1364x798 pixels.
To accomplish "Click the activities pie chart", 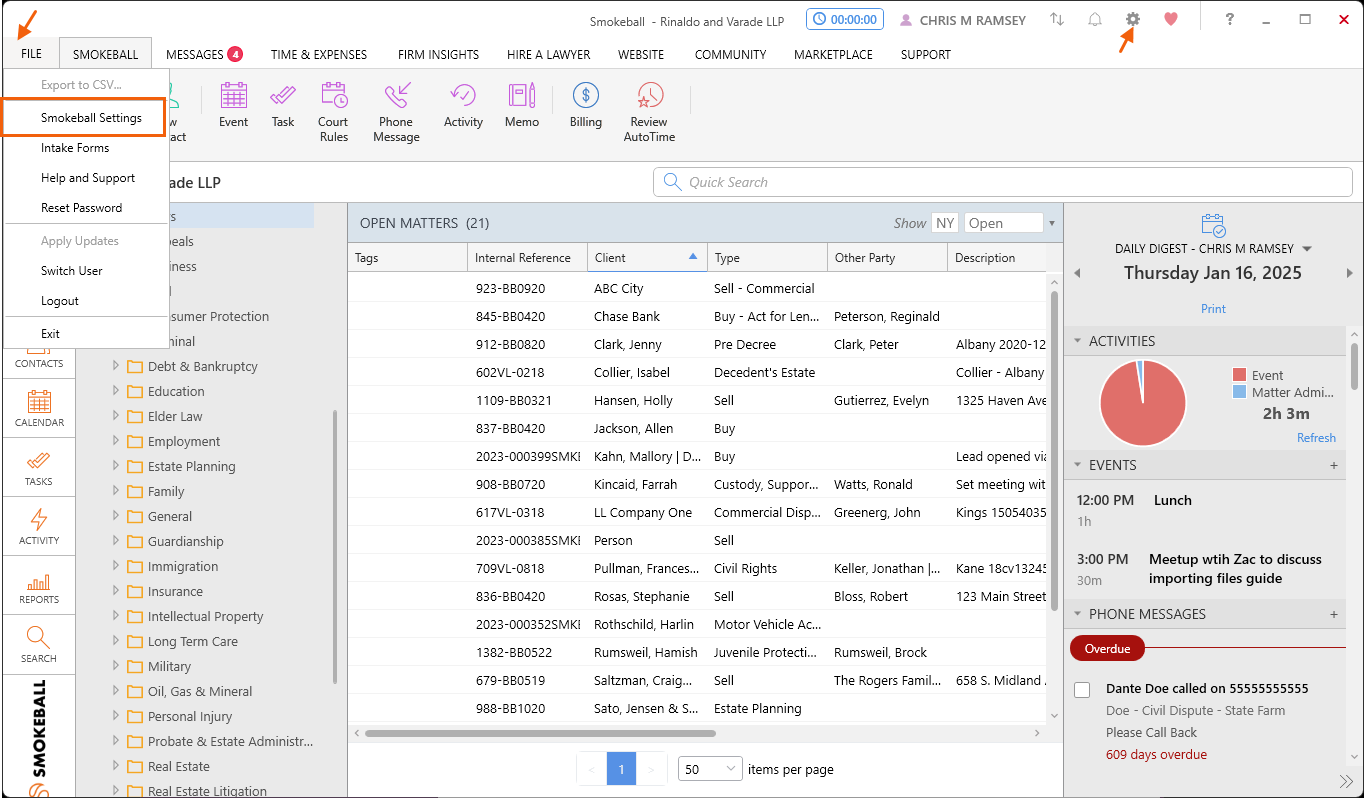I will pyautogui.click(x=1142, y=403).
